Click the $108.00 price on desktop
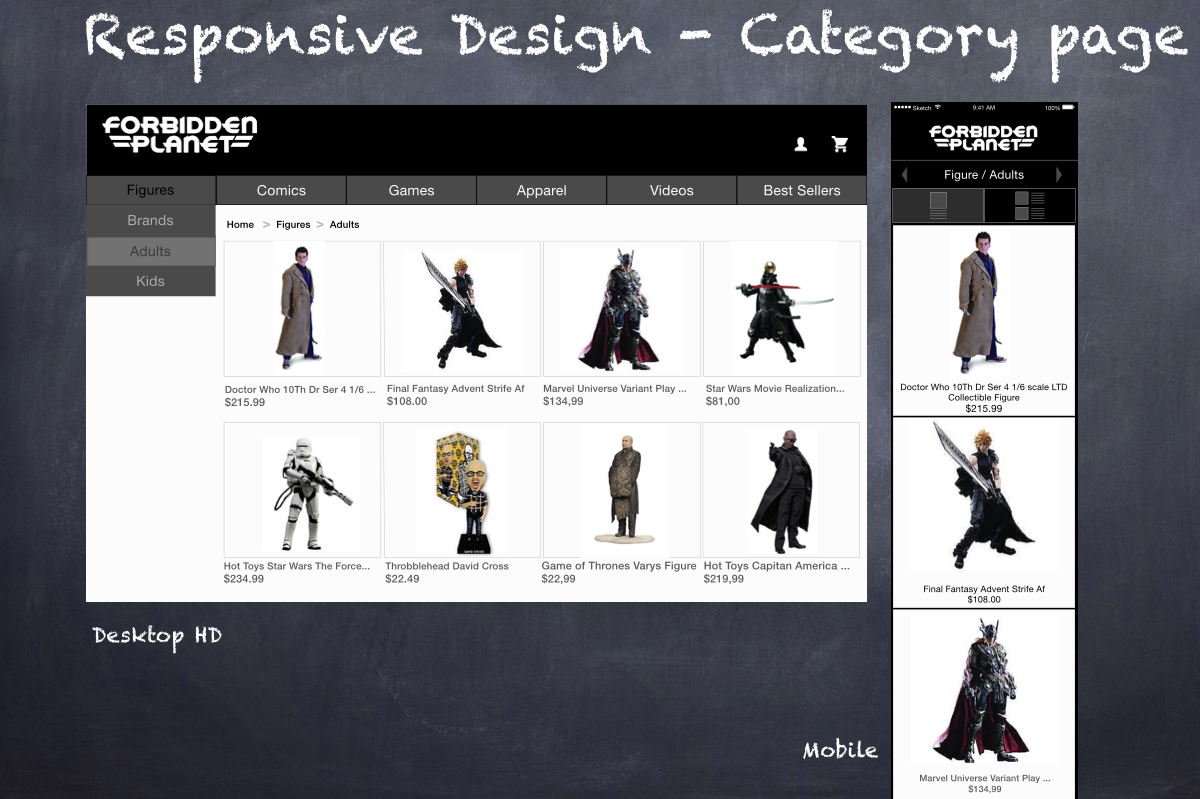 (x=407, y=402)
